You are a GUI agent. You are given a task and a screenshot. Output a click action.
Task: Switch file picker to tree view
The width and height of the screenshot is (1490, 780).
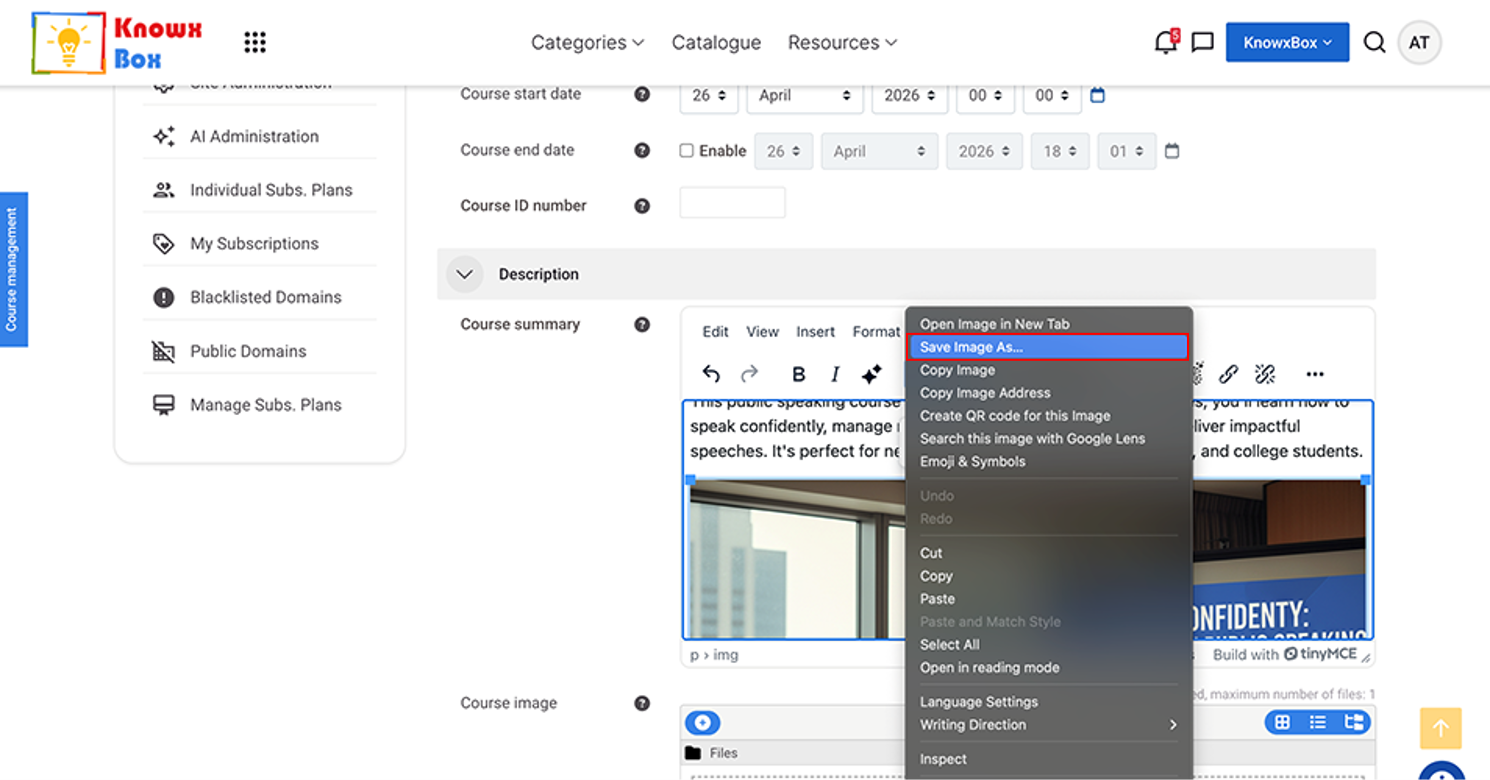[x=1354, y=722]
